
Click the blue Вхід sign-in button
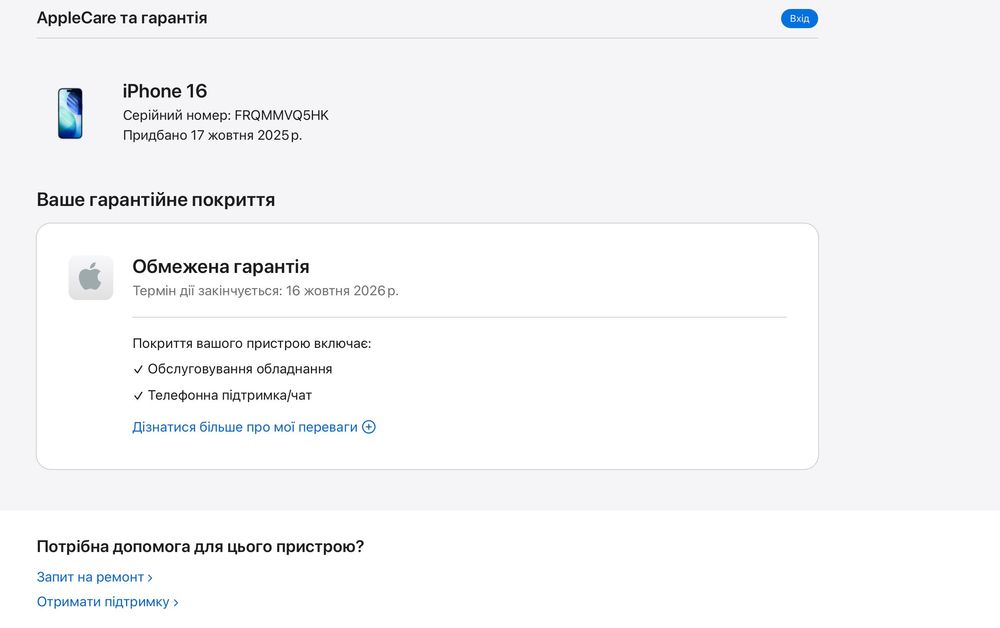(799, 18)
